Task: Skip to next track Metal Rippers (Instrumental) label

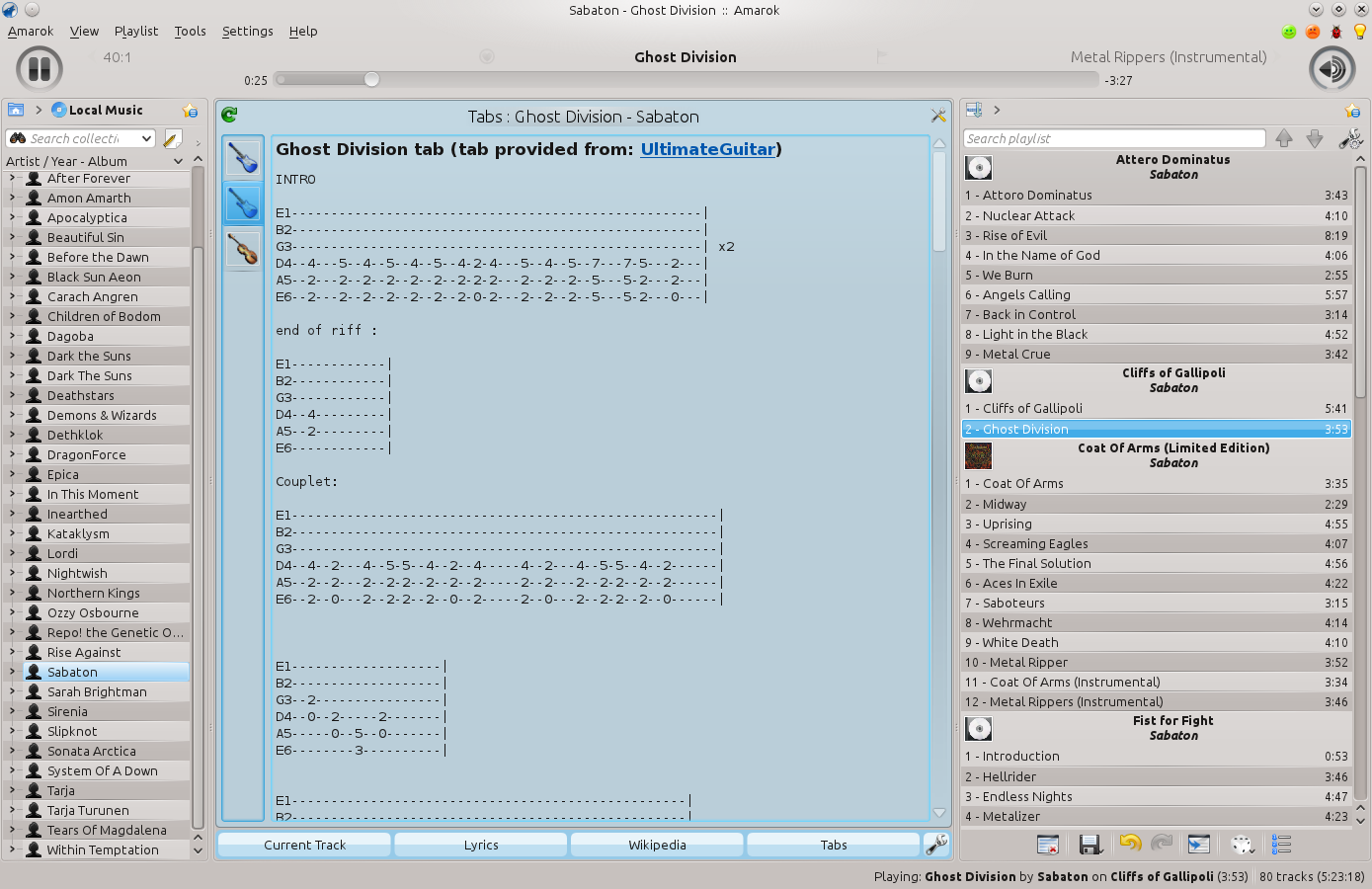Action: tap(1169, 57)
